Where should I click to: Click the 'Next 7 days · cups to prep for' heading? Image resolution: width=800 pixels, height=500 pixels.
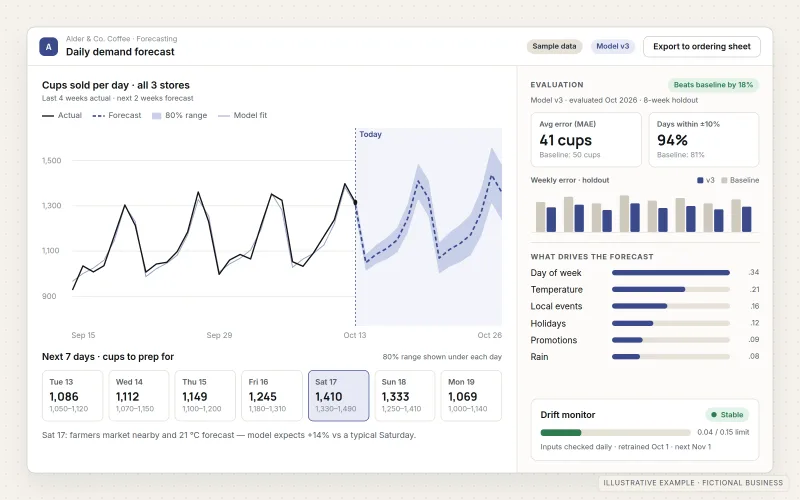pyautogui.click(x=108, y=357)
